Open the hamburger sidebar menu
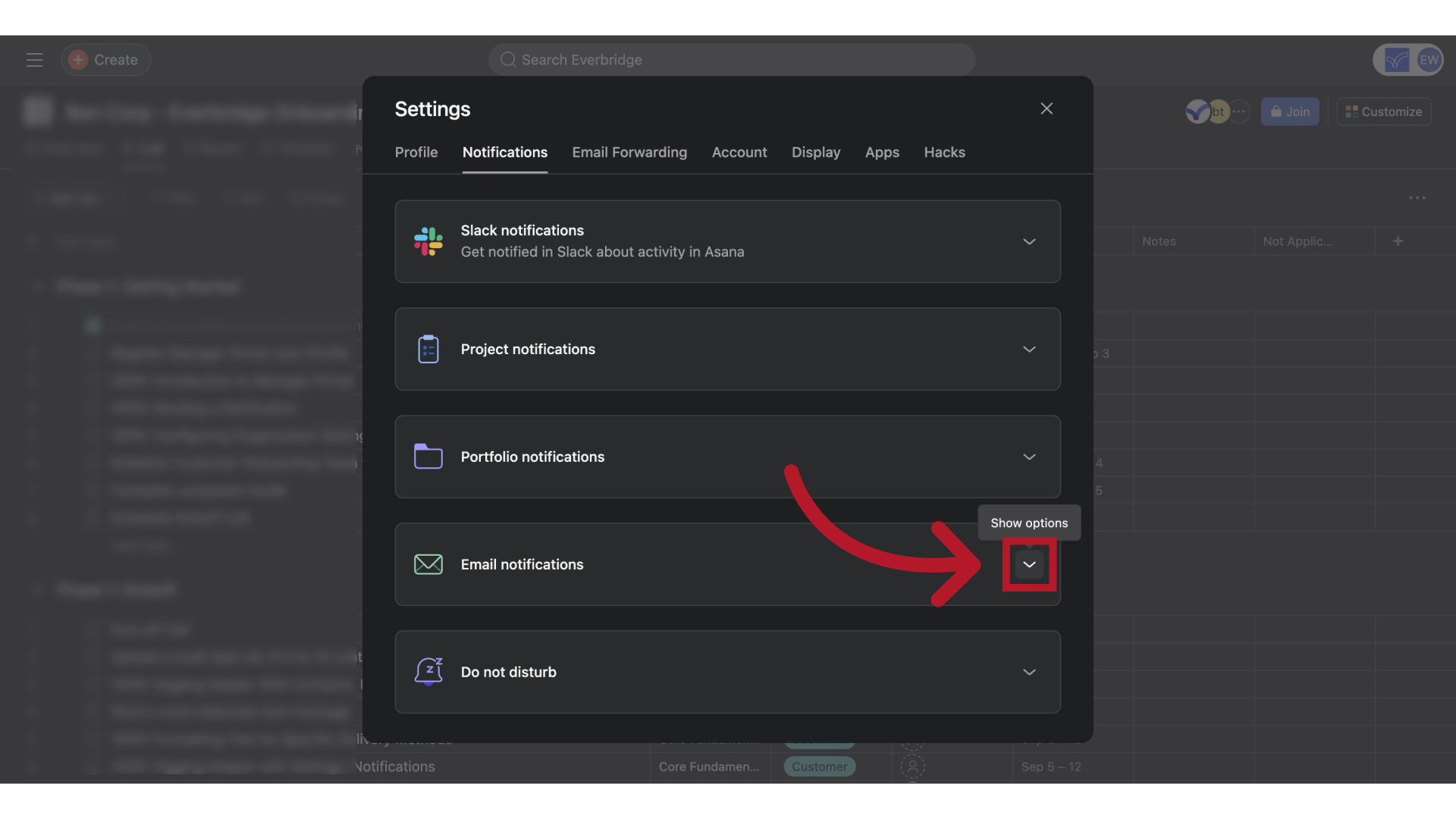 [34, 60]
